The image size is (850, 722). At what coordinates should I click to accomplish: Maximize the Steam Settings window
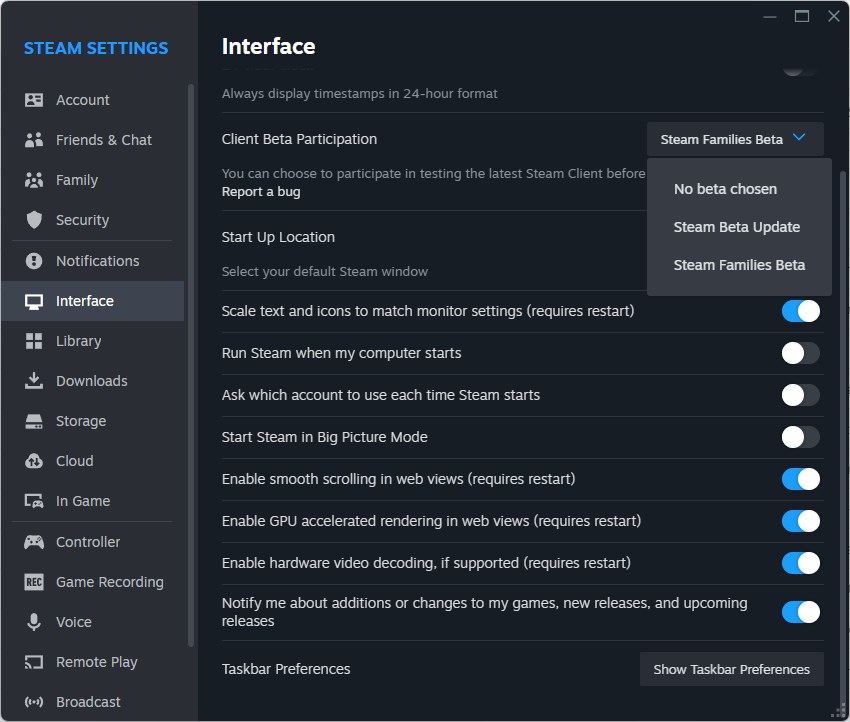point(802,16)
